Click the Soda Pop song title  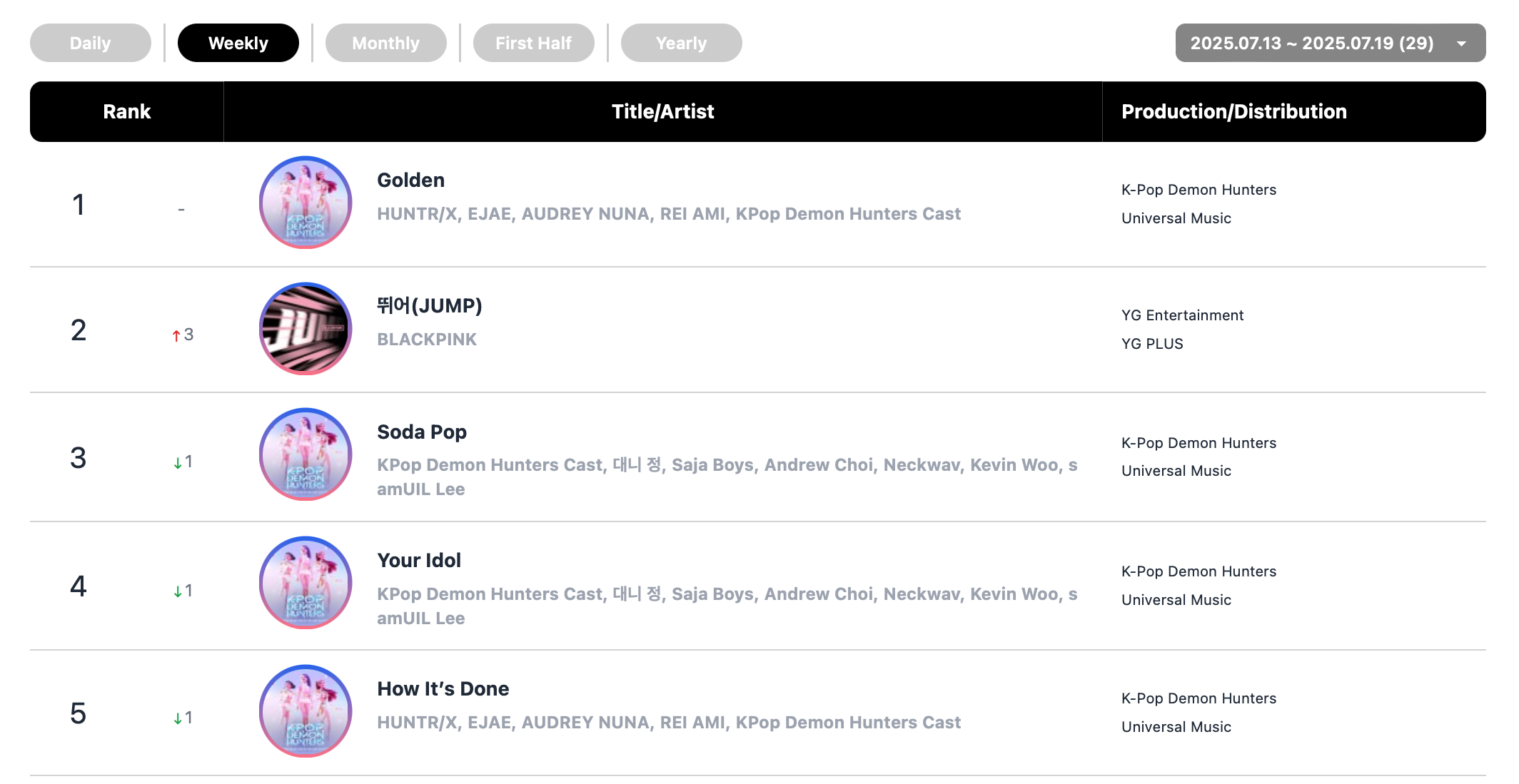[421, 432]
